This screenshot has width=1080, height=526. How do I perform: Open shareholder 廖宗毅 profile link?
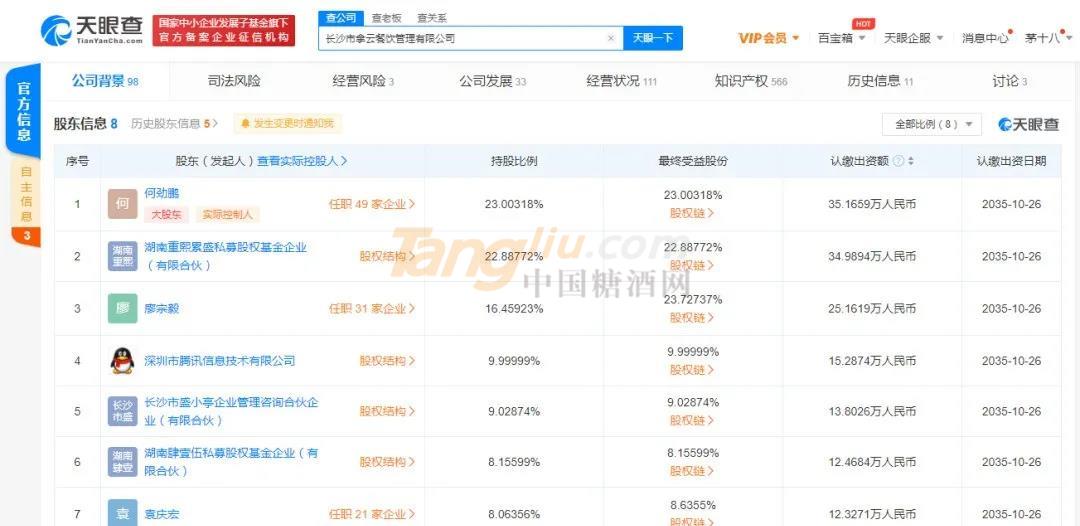tap(161, 308)
